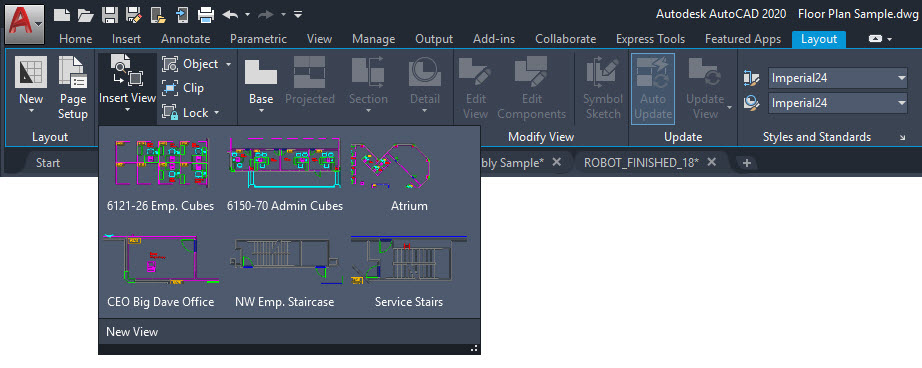Open the AutoCAD application menu button

click(24, 24)
